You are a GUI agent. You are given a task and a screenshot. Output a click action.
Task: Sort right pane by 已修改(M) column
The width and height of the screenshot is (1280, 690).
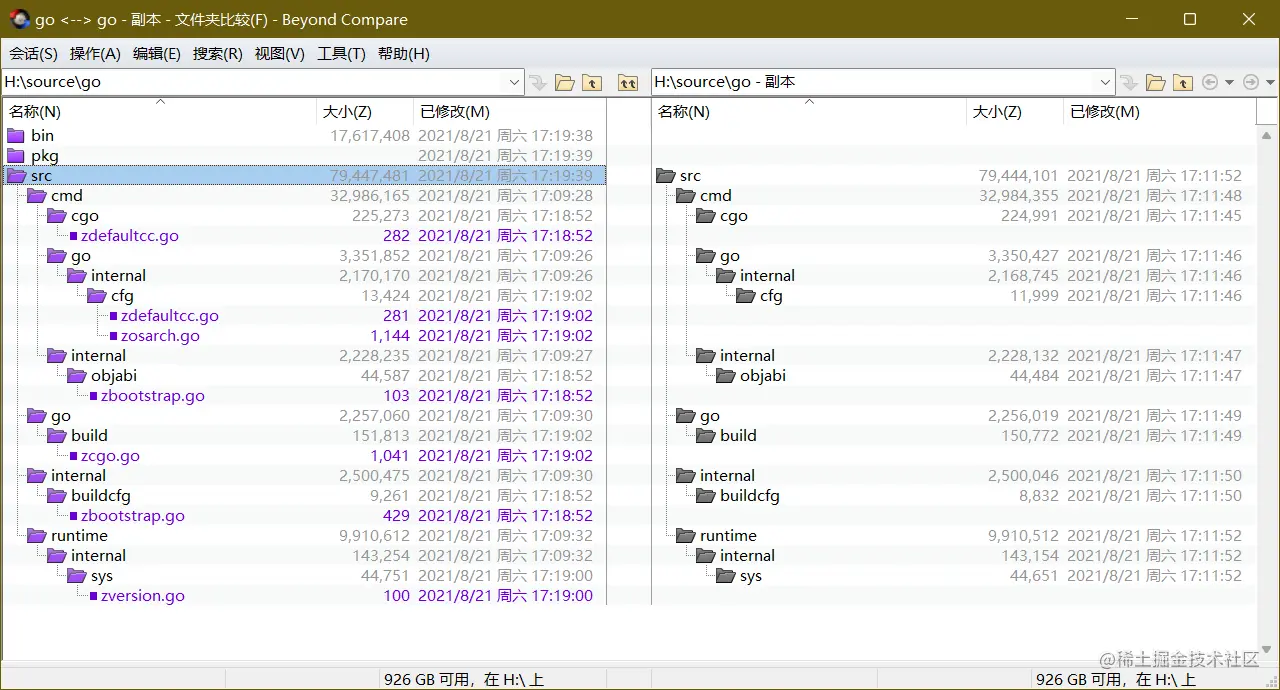click(1159, 112)
